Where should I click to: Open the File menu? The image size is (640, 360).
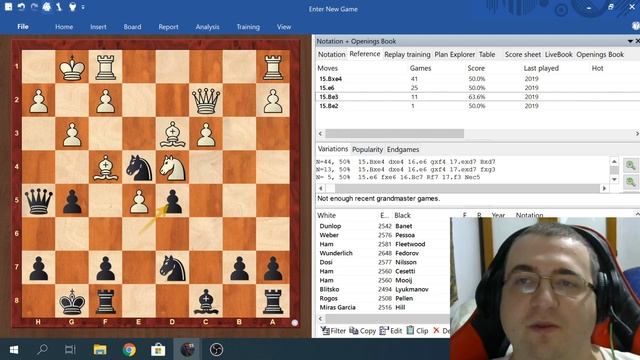[x=23, y=27]
